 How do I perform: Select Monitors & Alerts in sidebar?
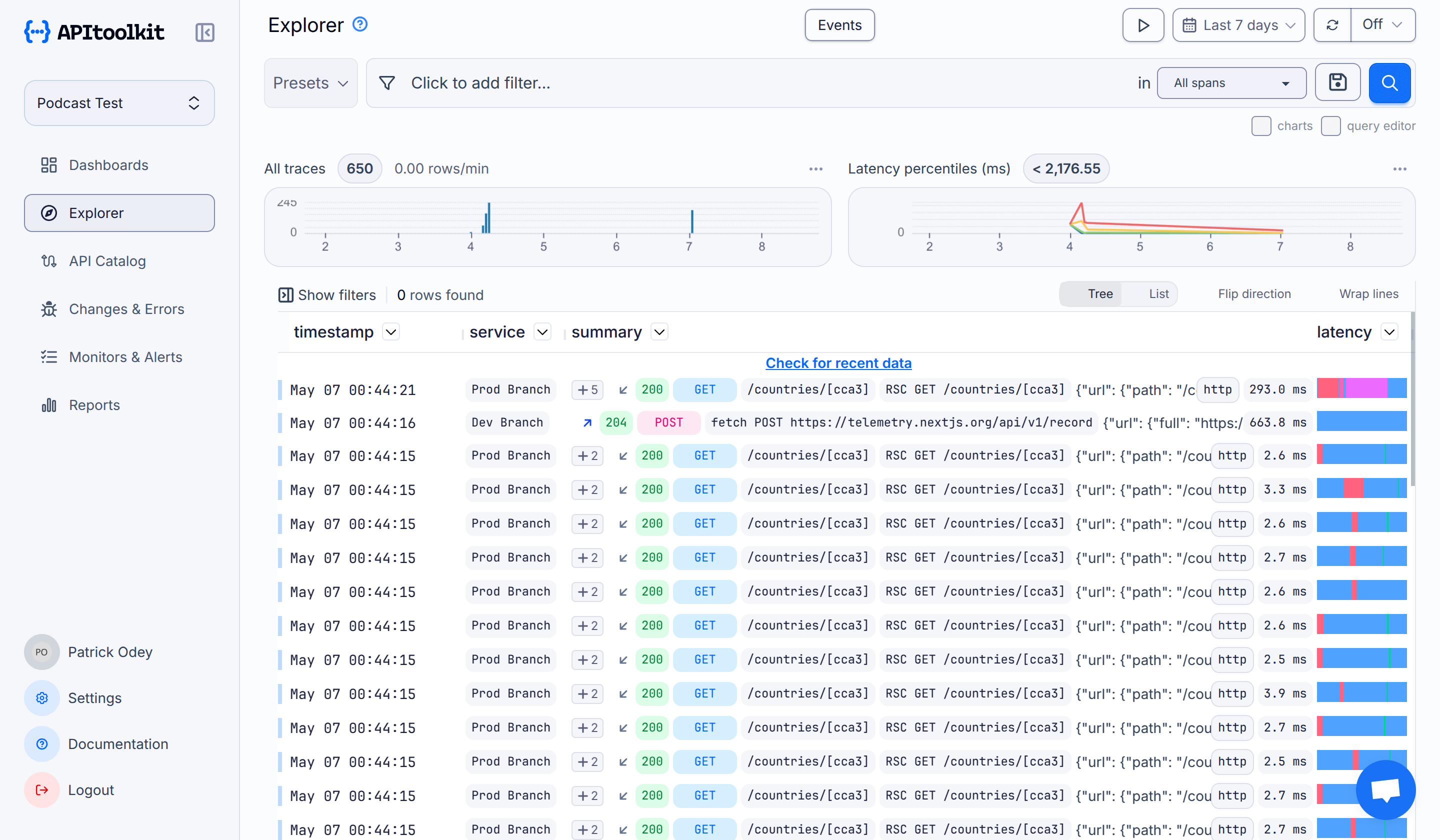click(x=126, y=356)
